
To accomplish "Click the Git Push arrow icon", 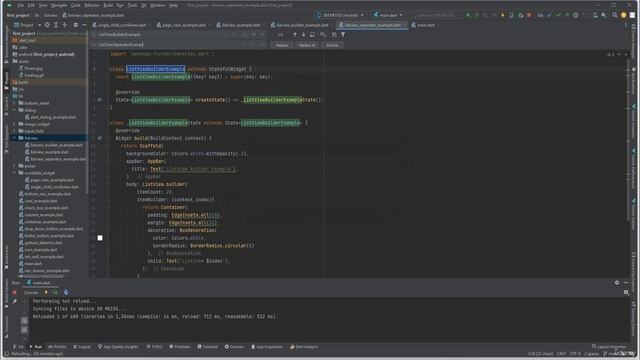I will pos(567,15).
